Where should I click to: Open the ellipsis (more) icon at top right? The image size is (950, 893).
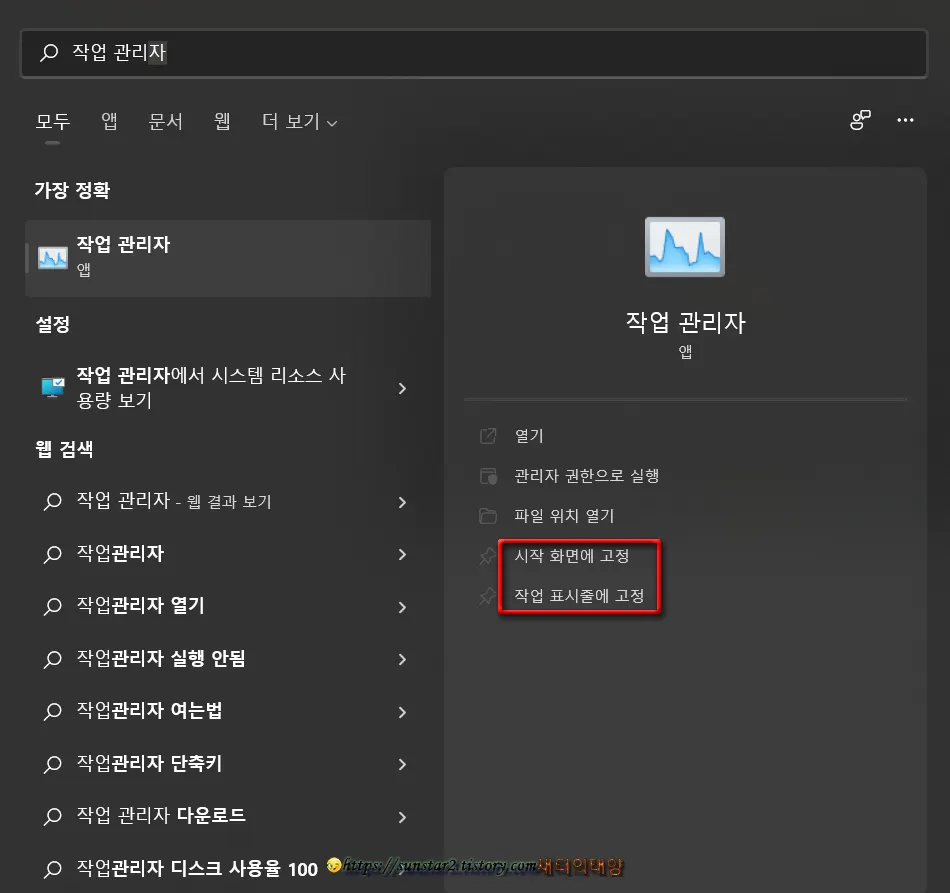click(x=905, y=120)
